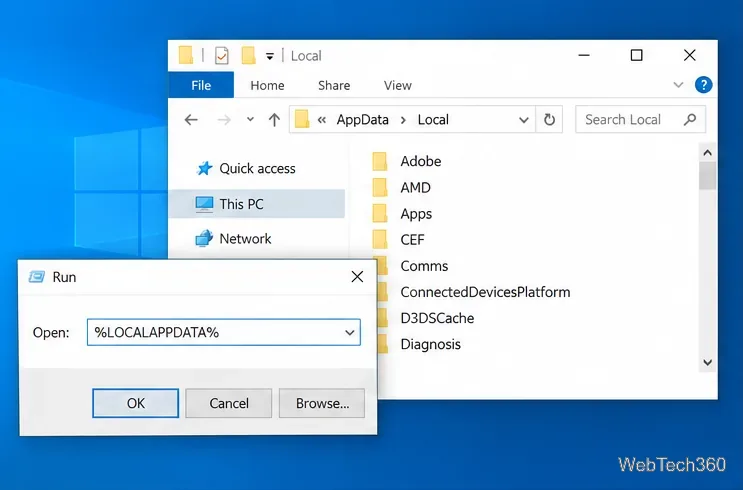The image size is (743, 490).
Task: Click the Adobe folder icon
Action: (x=380, y=161)
